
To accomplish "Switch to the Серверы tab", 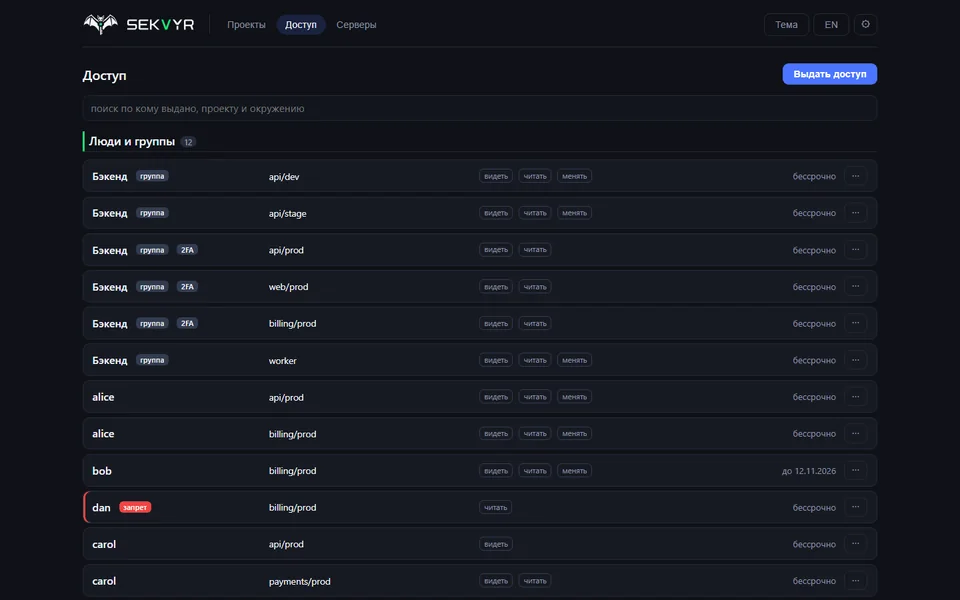I will pos(356,24).
